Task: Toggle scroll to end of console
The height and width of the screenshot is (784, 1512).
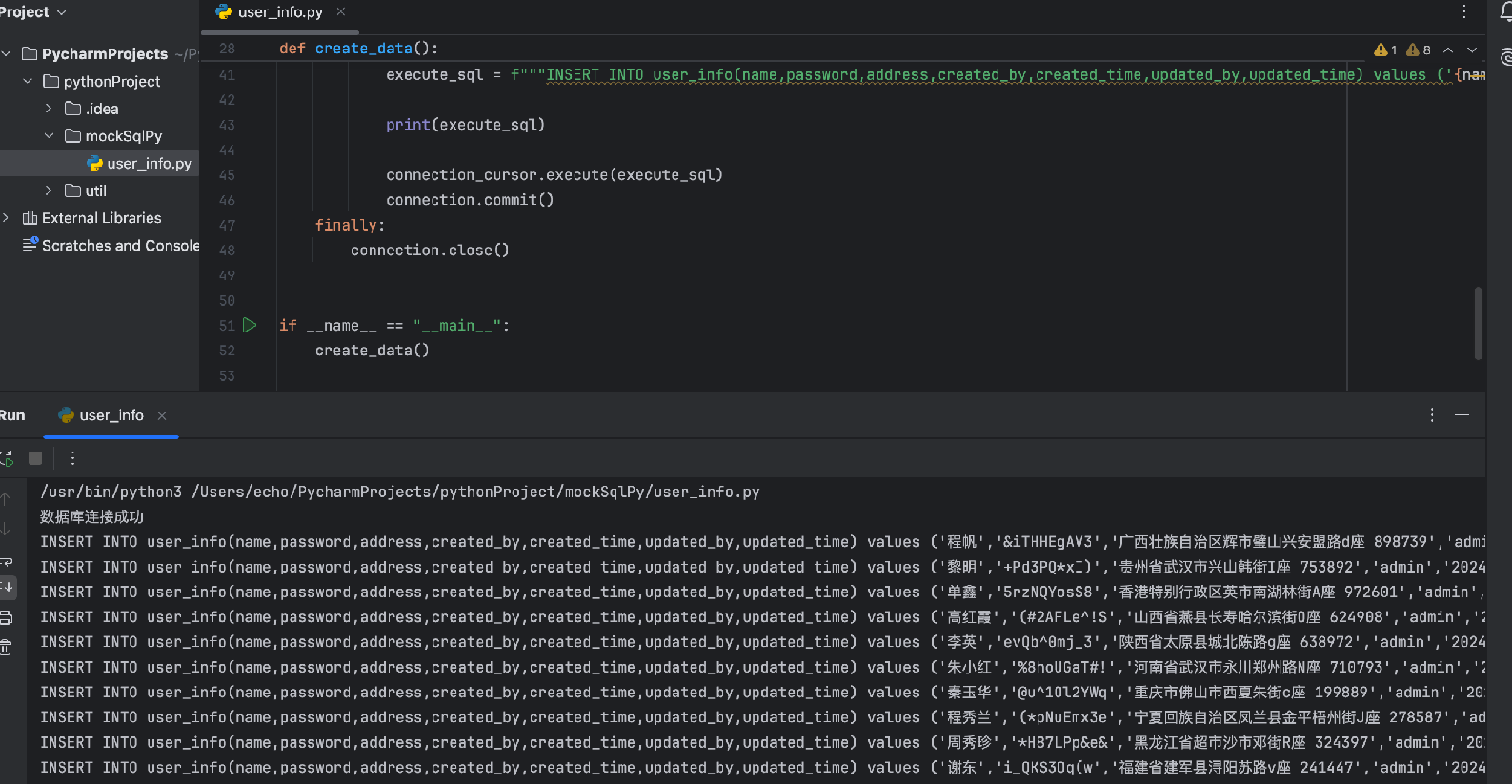Action: point(6,588)
